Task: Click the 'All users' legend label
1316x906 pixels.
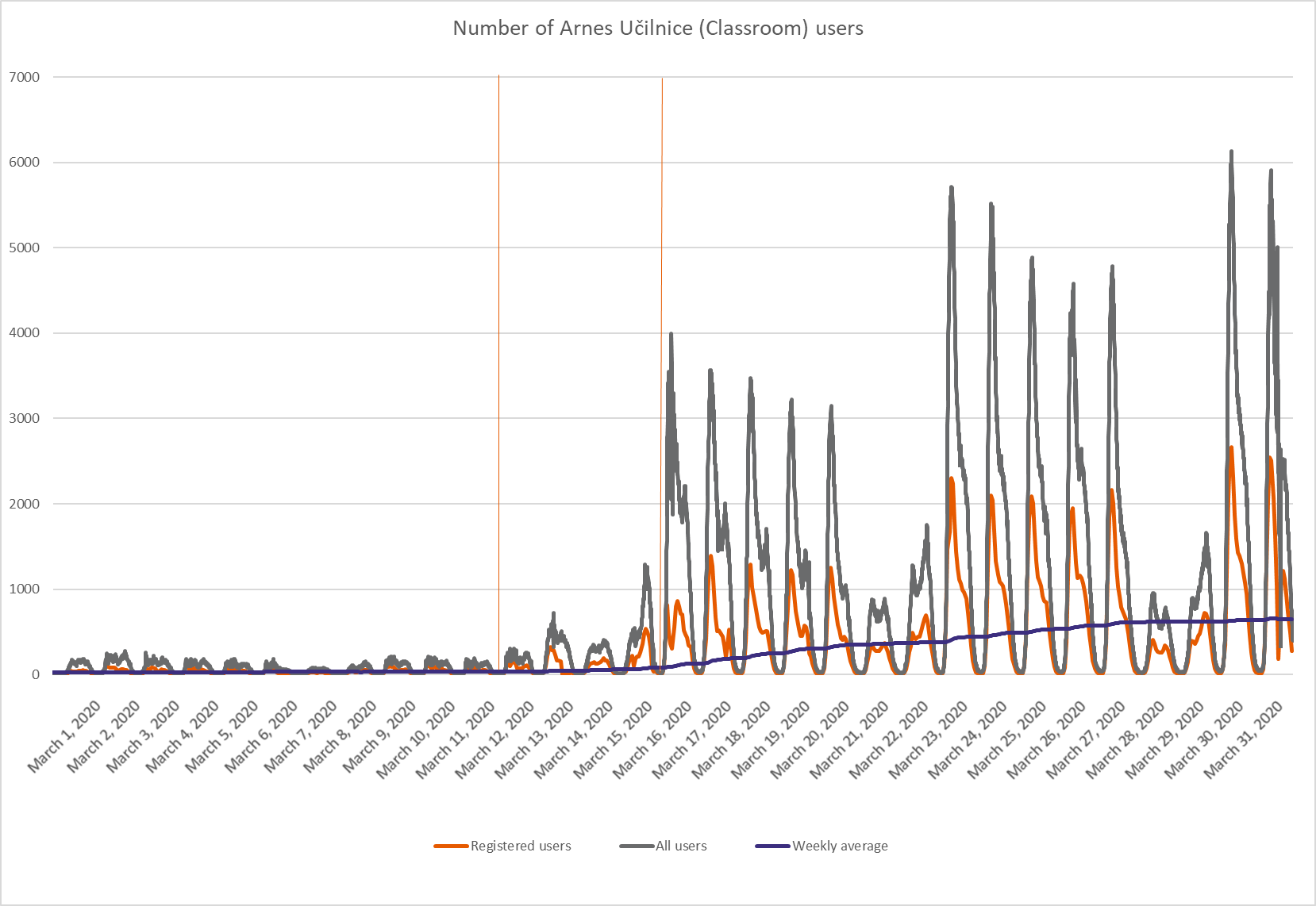Action: click(x=681, y=846)
